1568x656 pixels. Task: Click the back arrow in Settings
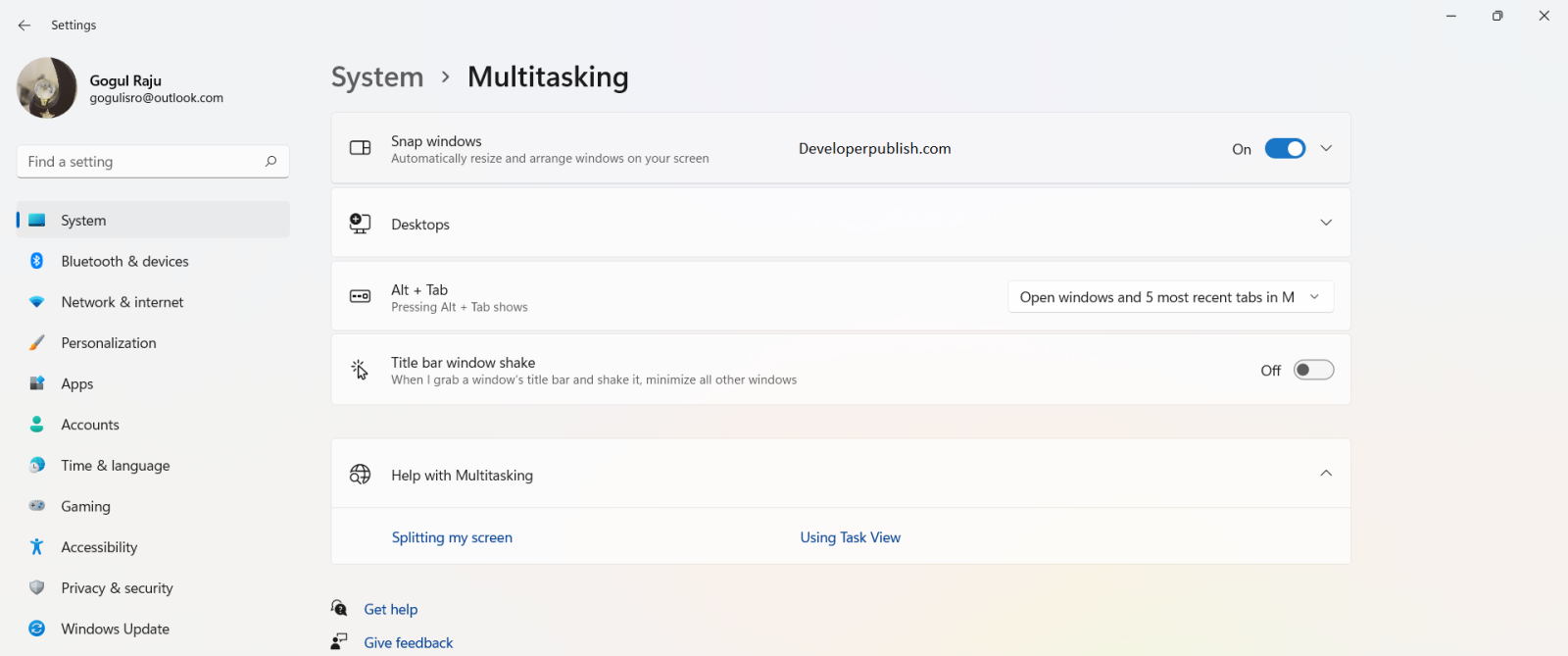24,25
